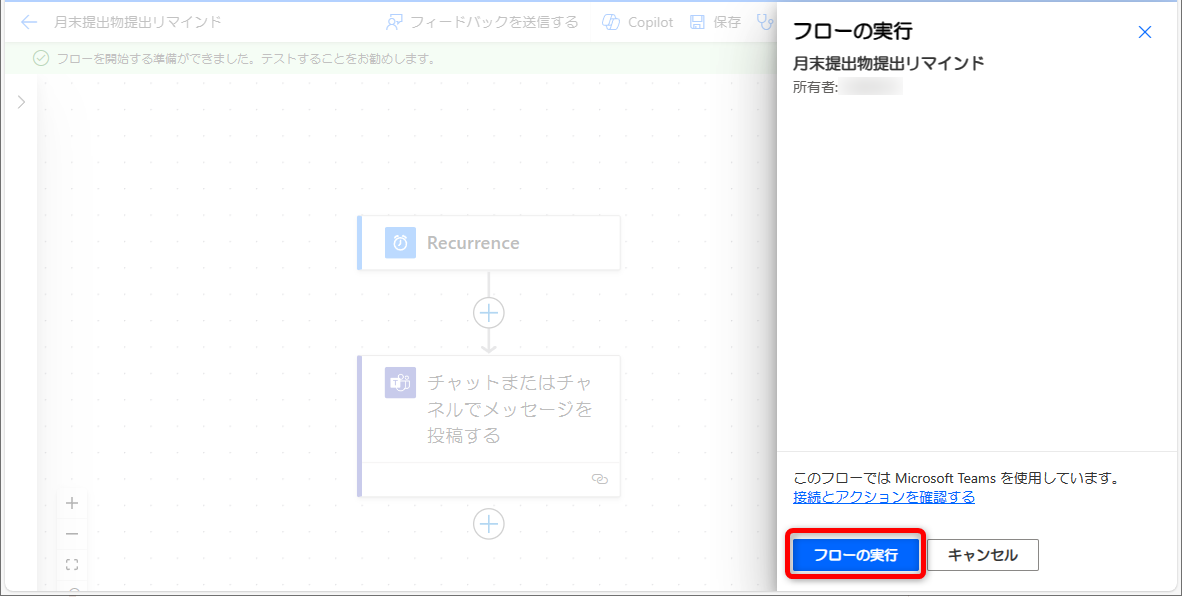
Task: Select the Recurrence trigger label
Action: tap(473, 243)
